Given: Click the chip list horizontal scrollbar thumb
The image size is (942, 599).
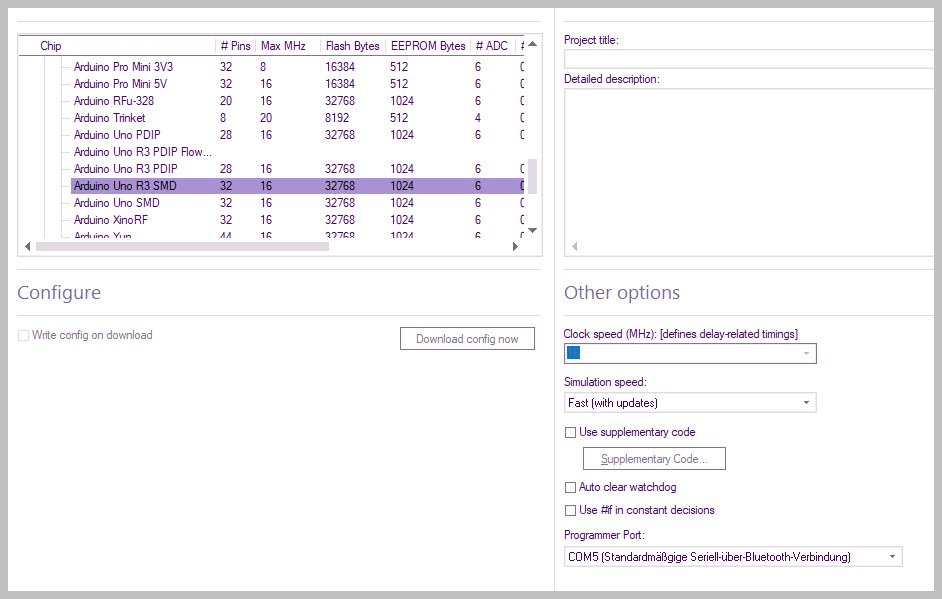Looking at the screenshot, I should click(x=180, y=246).
